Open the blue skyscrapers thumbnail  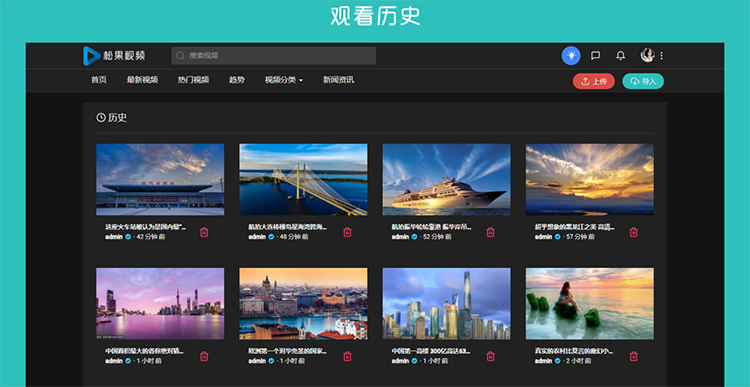(446, 303)
